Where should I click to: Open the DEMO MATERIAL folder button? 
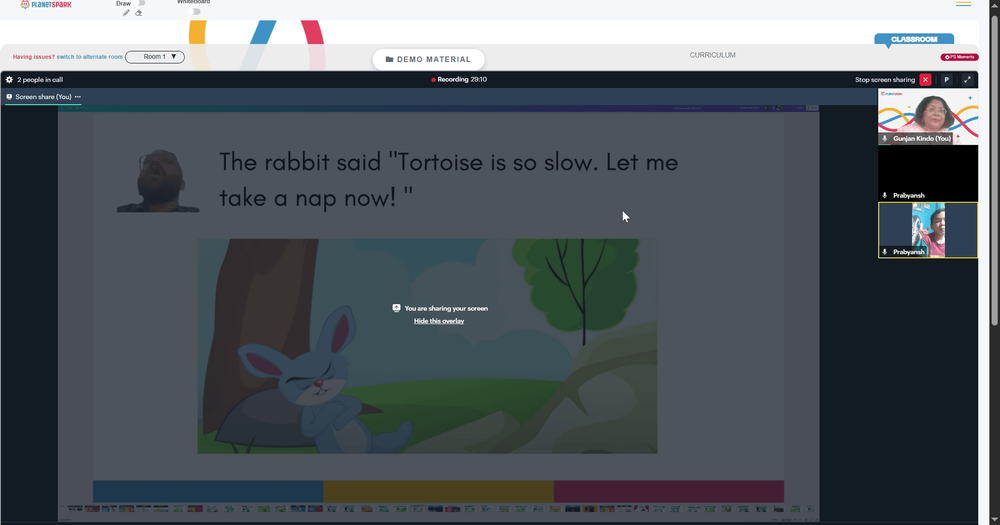pyautogui.click(x=429, y=59)
